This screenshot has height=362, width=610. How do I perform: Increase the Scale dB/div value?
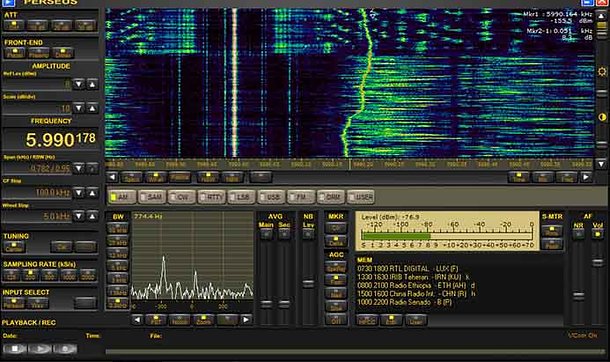pyautogui.click(x=92, y=108)
